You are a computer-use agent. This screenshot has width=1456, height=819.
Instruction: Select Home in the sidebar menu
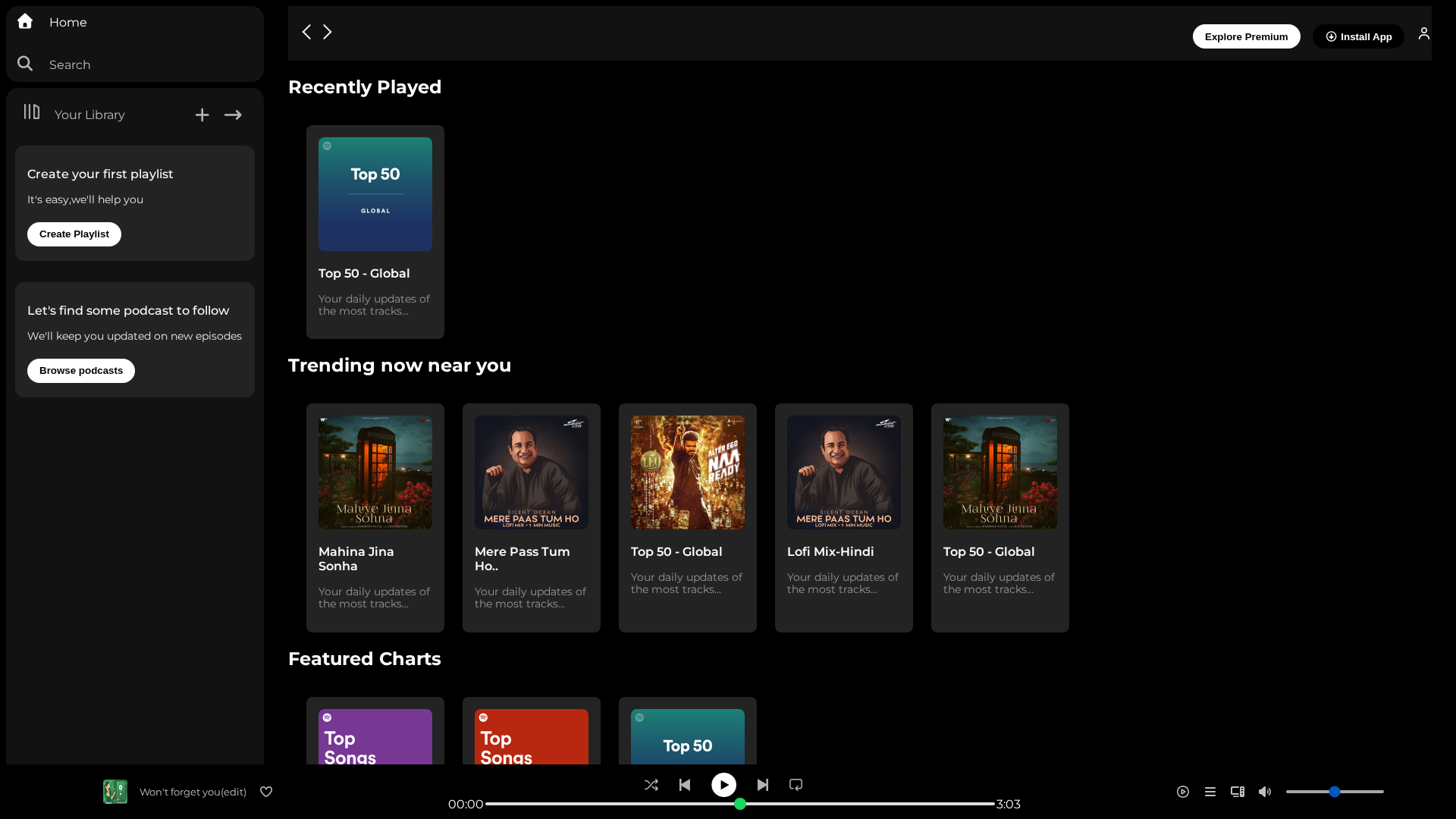[x=67, y=22]
